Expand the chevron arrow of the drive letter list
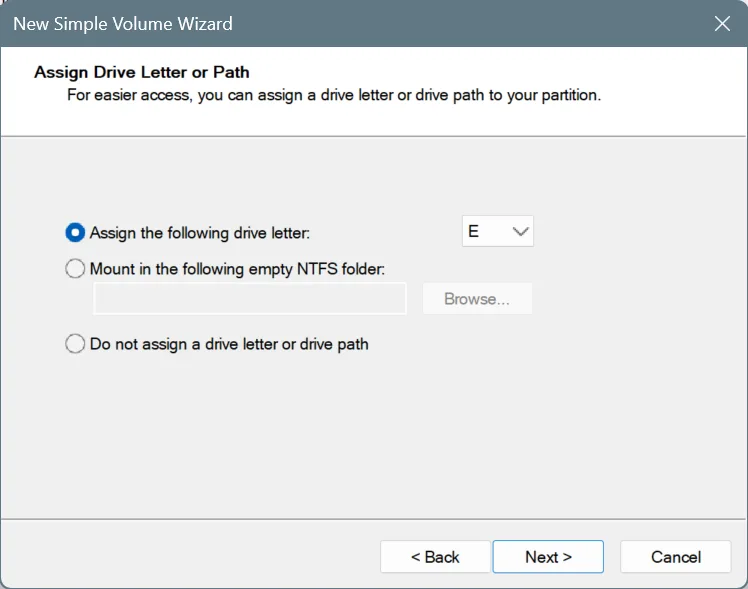The image size is (748, 589). 520,232
